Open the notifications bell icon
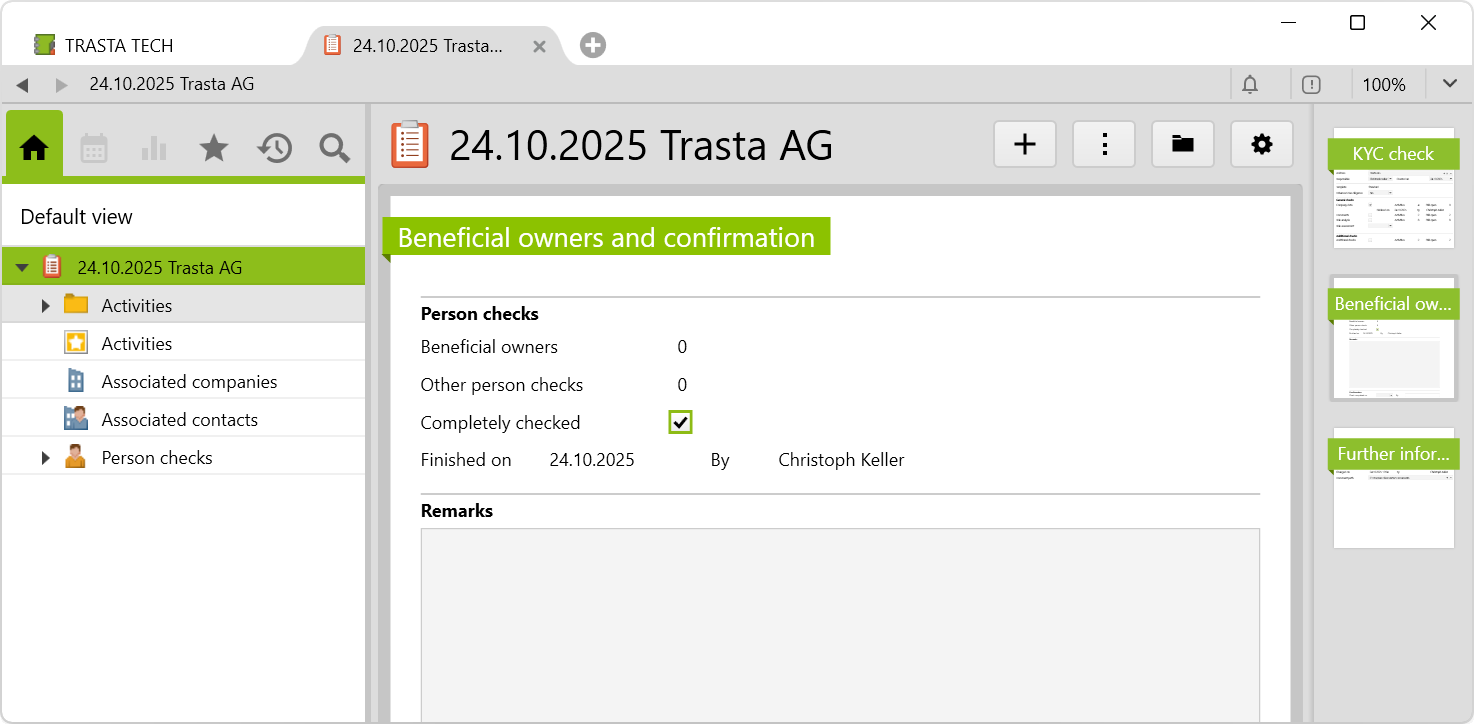1474x724 pixels. 1250,85
